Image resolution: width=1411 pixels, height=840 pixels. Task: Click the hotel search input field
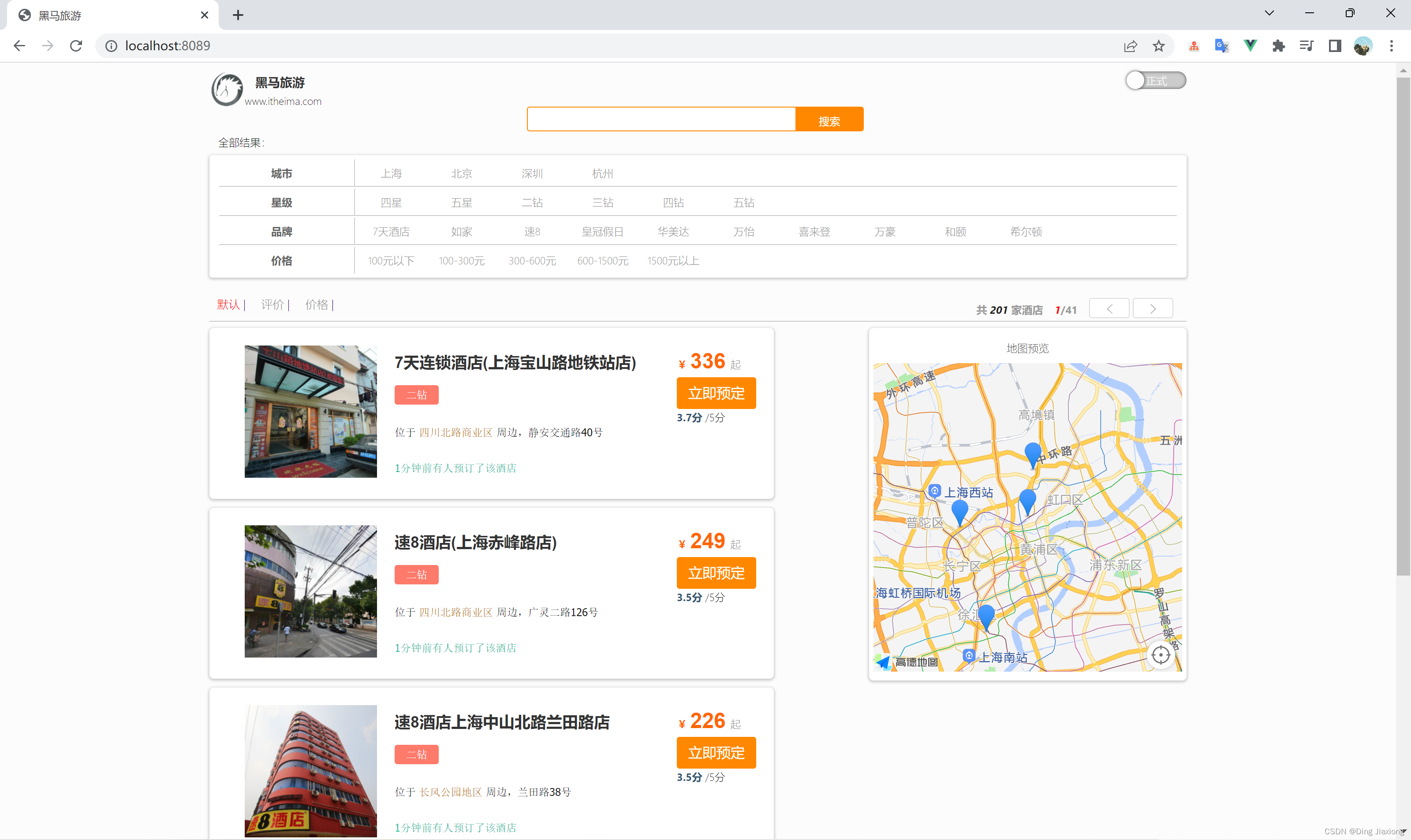pos(661,119)
